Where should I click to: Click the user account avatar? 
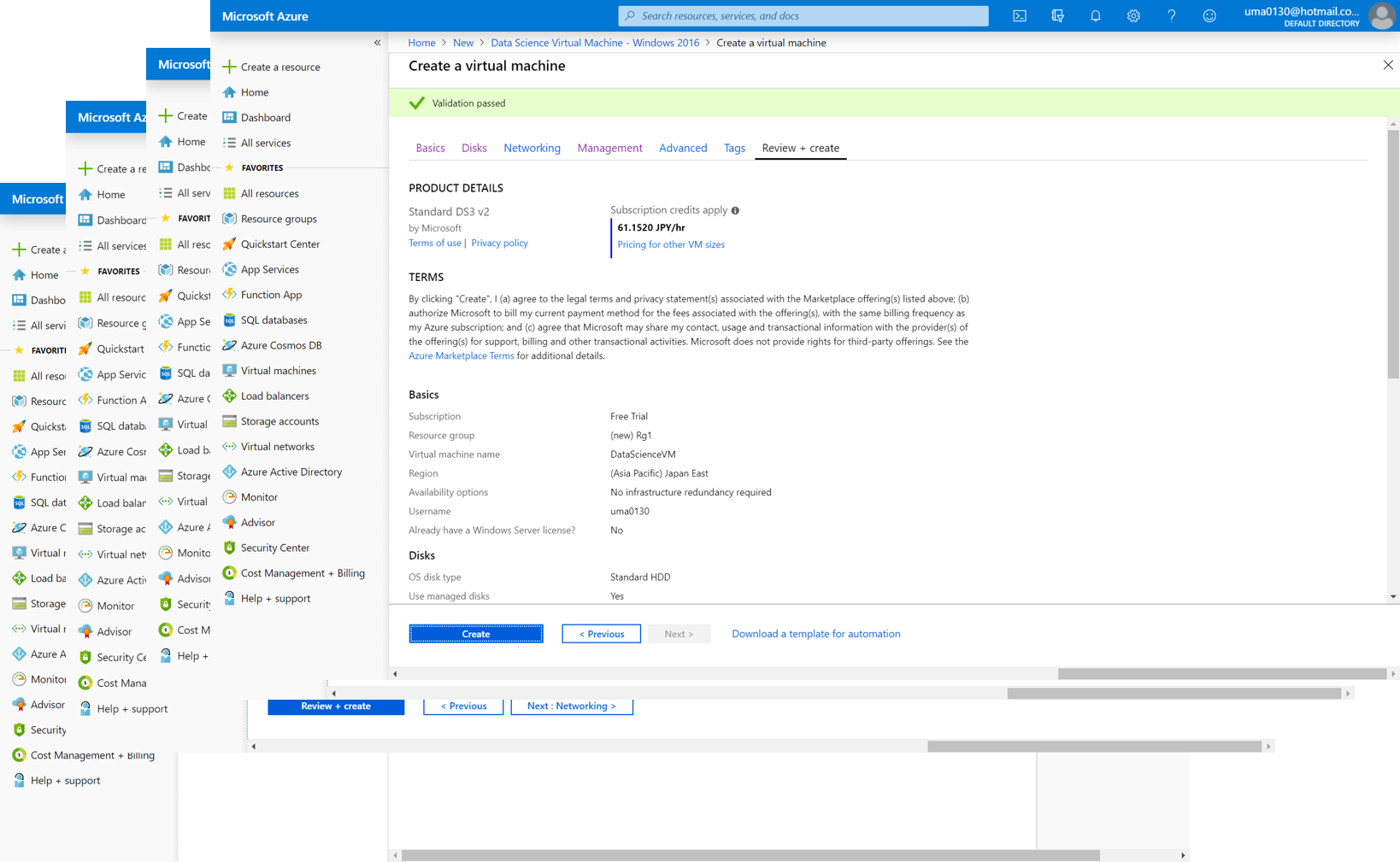coord(1381,16)
